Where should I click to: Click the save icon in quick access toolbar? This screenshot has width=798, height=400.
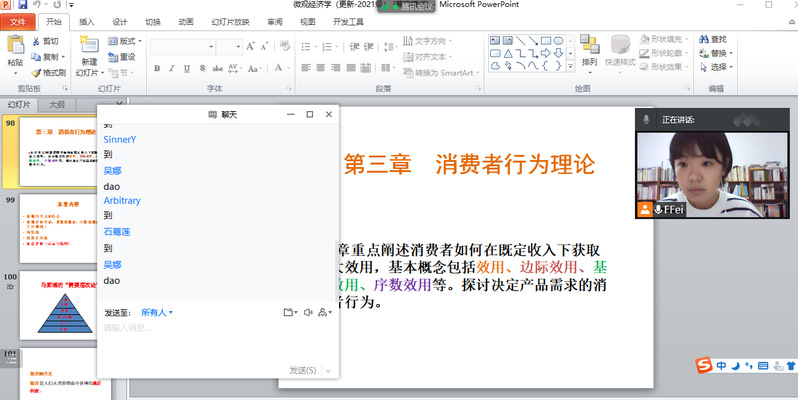coord(21,5)
